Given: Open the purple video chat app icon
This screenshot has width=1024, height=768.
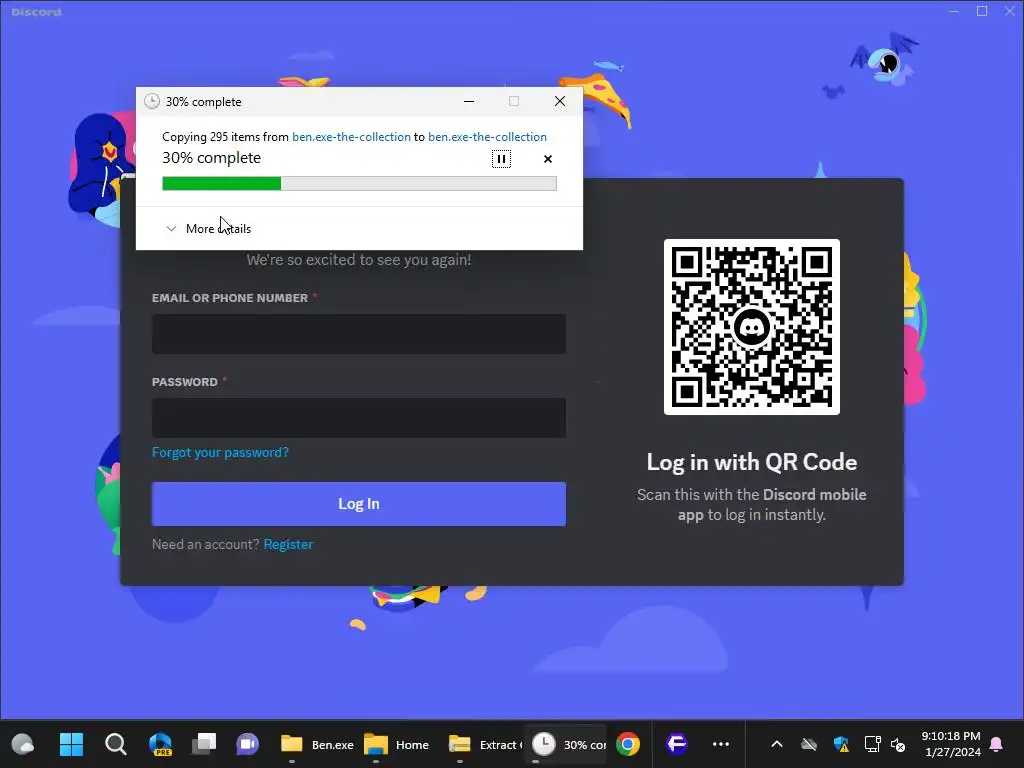Looking at the screenshot, I should [x=248, y=744].
